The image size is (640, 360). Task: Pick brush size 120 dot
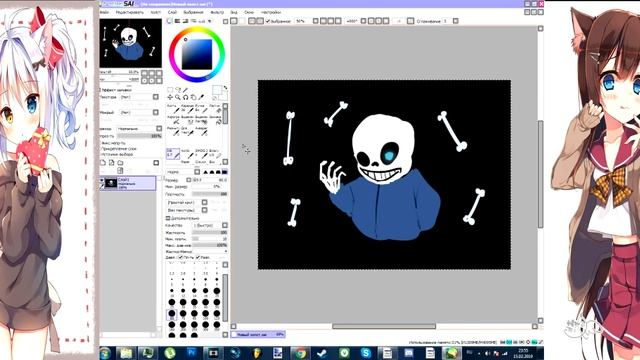pos(217,313)
